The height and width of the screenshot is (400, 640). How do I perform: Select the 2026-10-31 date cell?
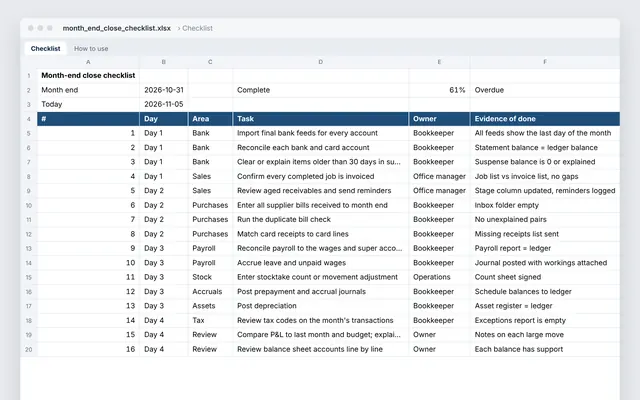164,90
